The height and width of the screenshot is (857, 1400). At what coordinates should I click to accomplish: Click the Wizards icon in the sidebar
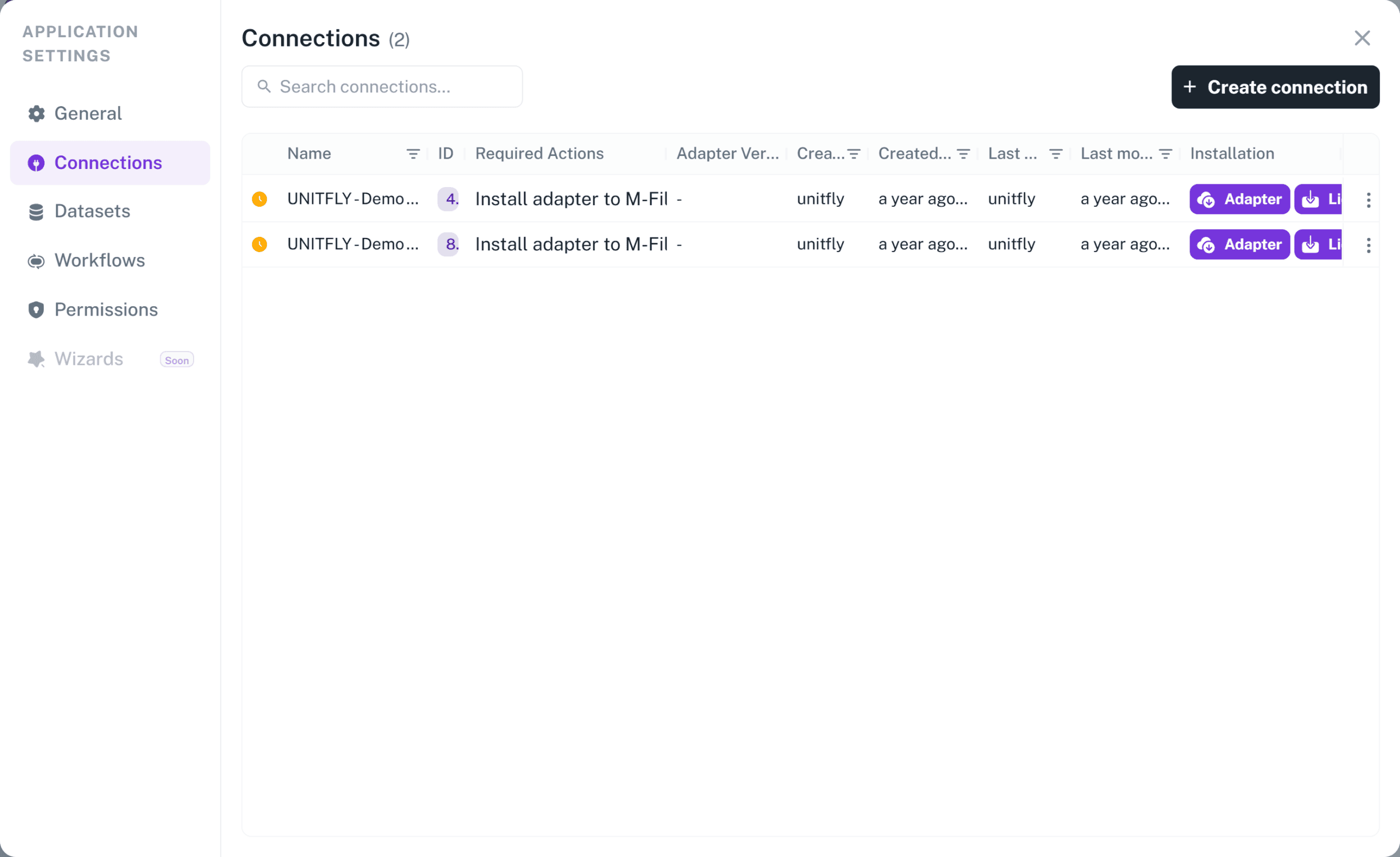[x=36, y=359]
